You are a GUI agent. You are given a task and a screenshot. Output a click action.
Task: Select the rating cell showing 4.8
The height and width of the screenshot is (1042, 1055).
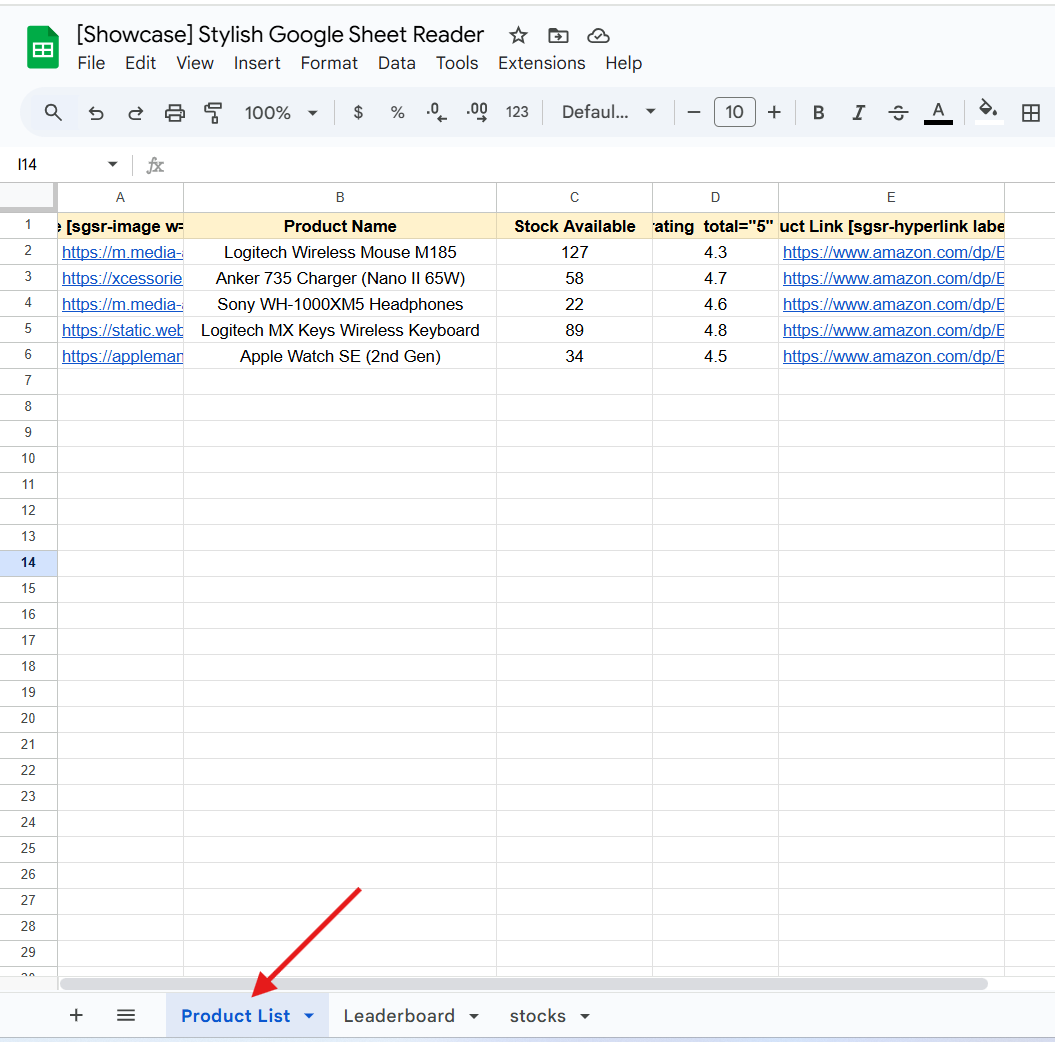coord(715,330)
